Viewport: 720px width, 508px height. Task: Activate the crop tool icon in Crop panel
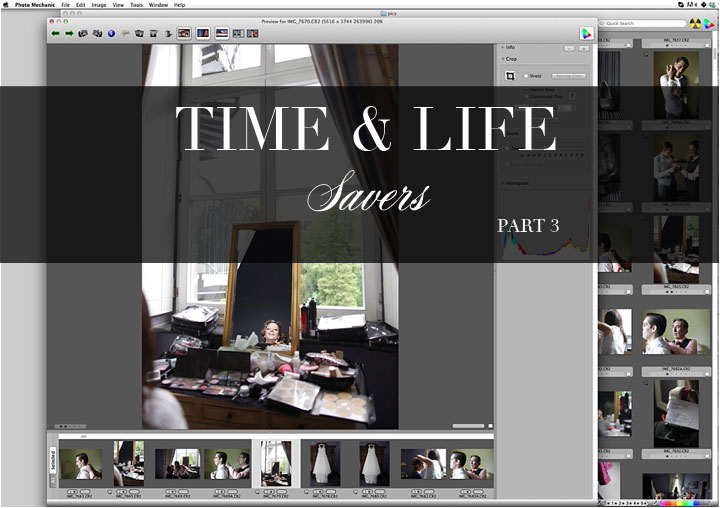(x=510, y=76)
